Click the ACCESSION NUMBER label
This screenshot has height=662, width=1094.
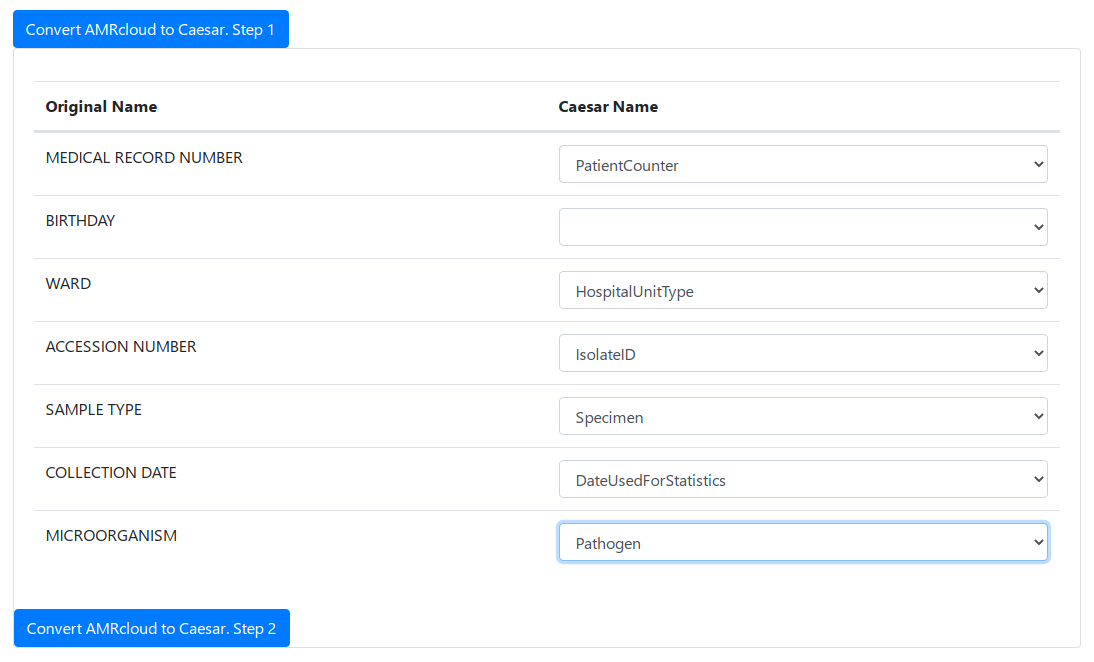click(121, 347)
